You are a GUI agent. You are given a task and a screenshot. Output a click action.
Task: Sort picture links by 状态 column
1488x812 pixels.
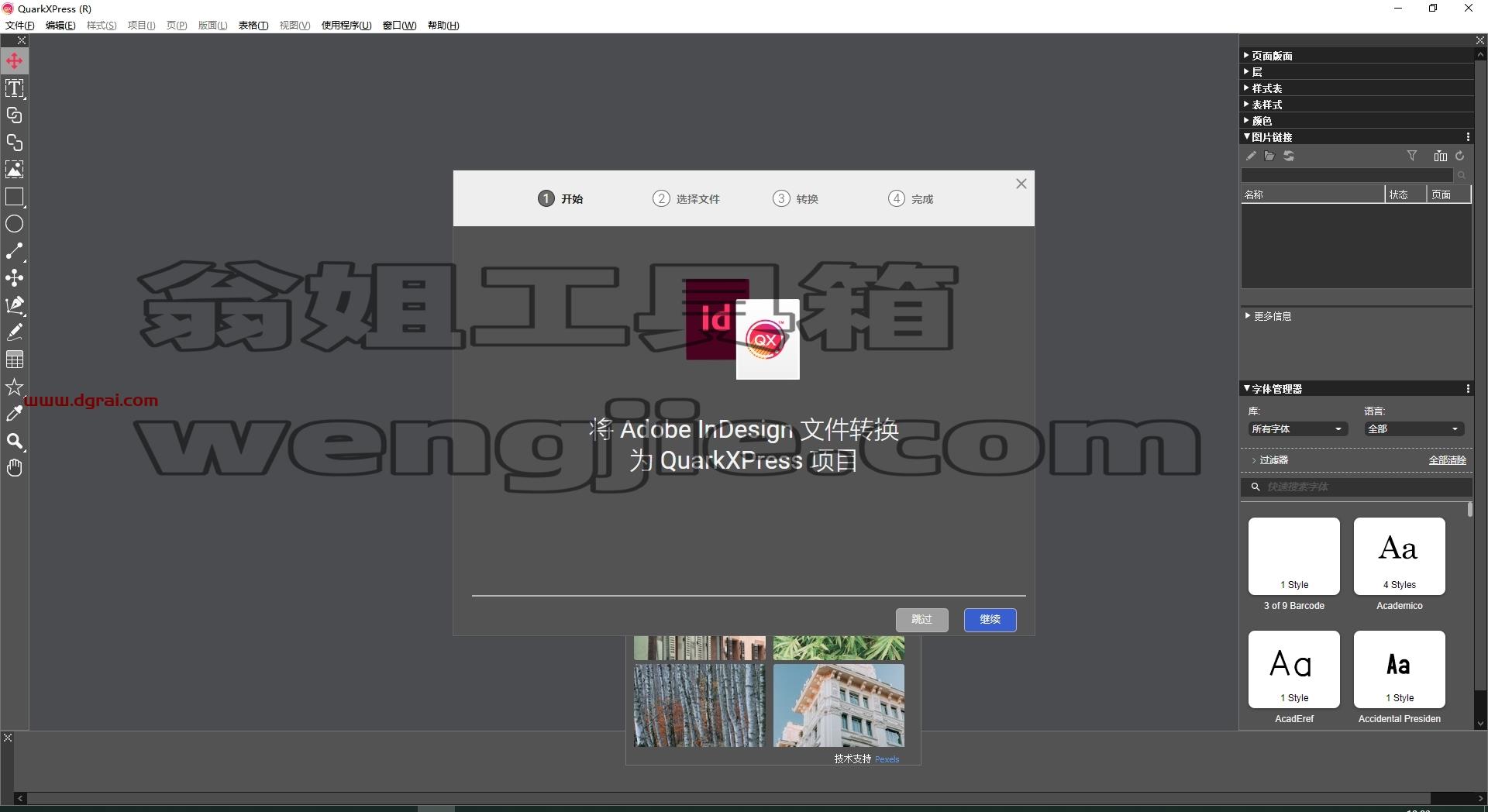pos(1405,194)
